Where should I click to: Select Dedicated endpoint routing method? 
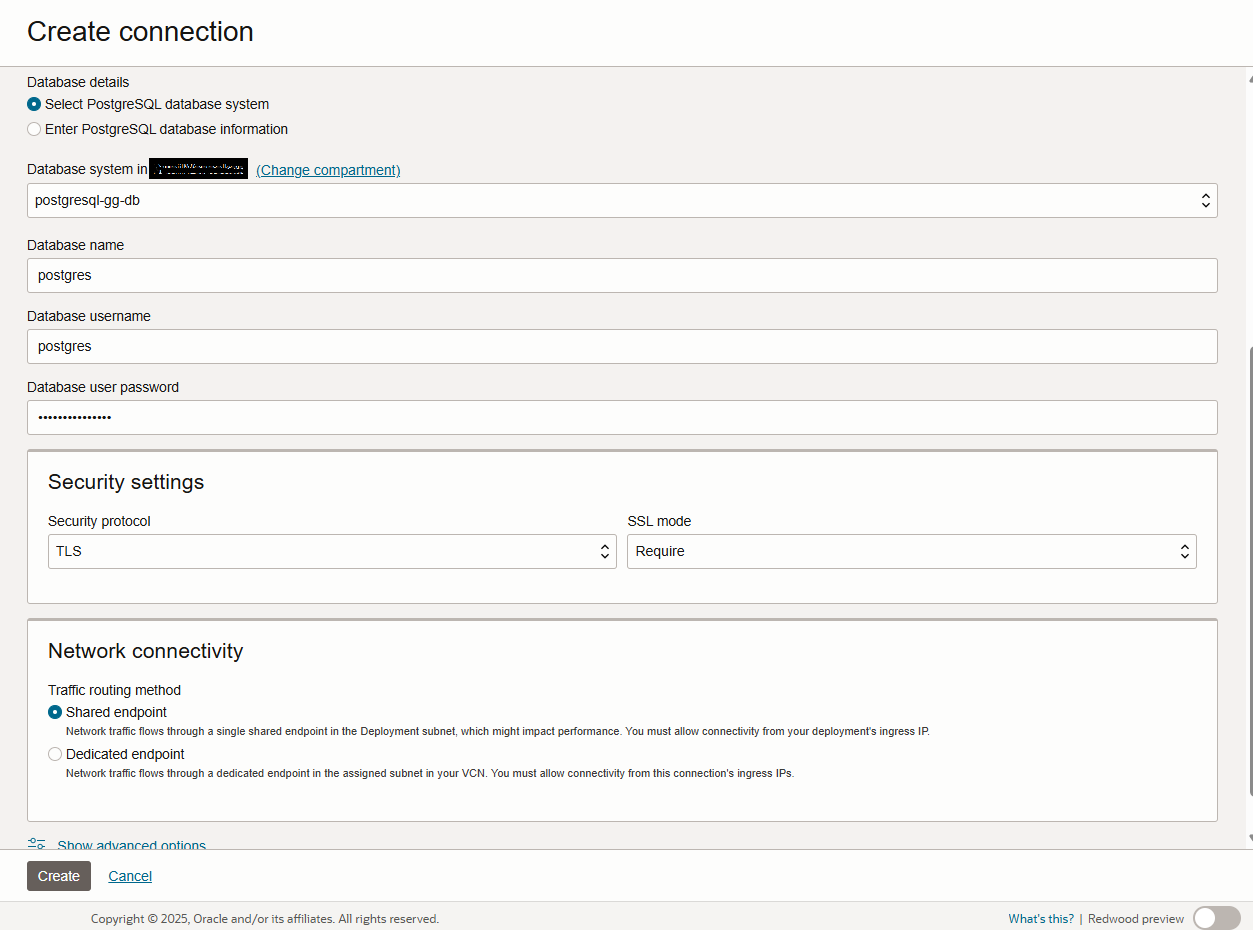(x=55, y=754)
